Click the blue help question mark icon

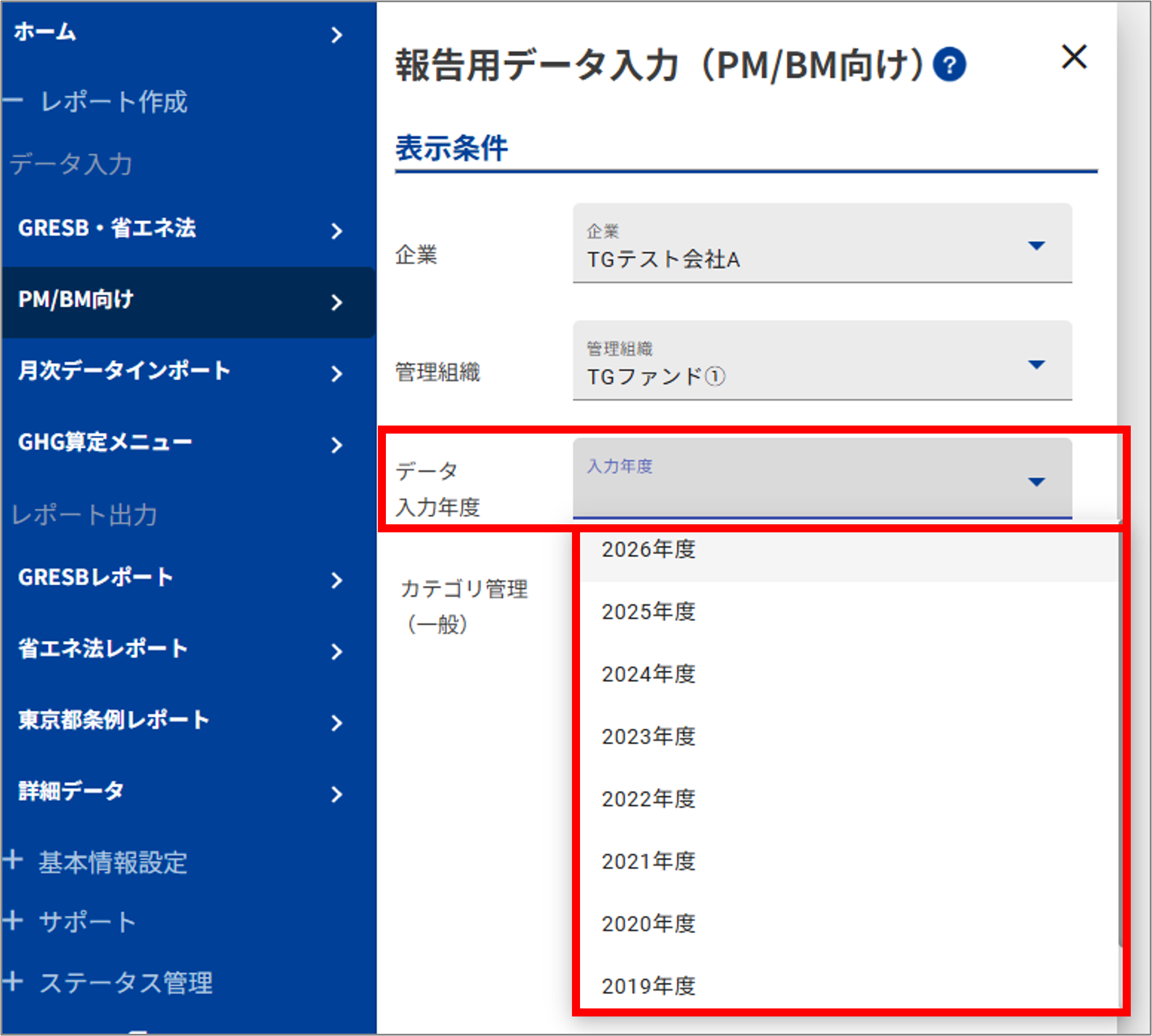coord(949,64)
